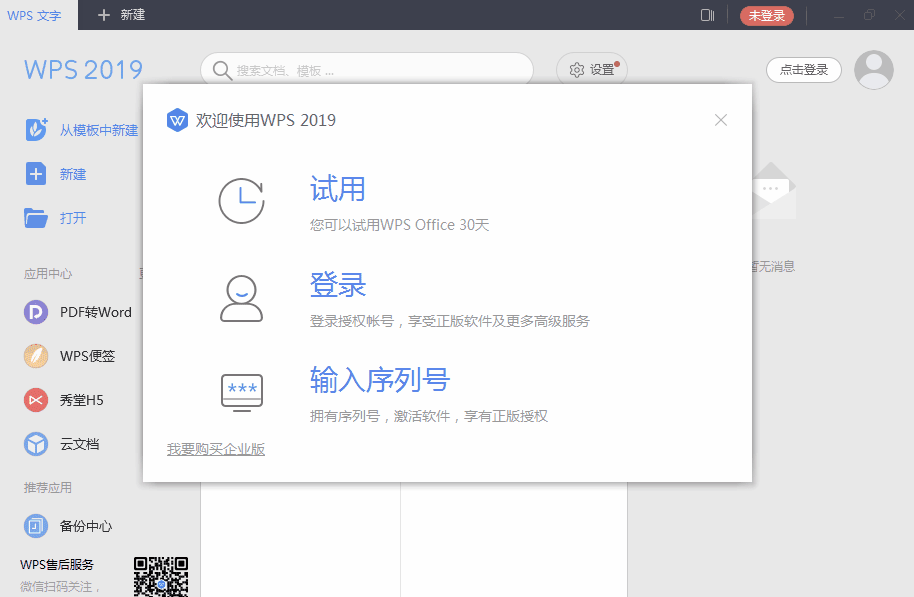Click the trial clock icon beside 试用

pyautogui.click(x=241, y=199)
